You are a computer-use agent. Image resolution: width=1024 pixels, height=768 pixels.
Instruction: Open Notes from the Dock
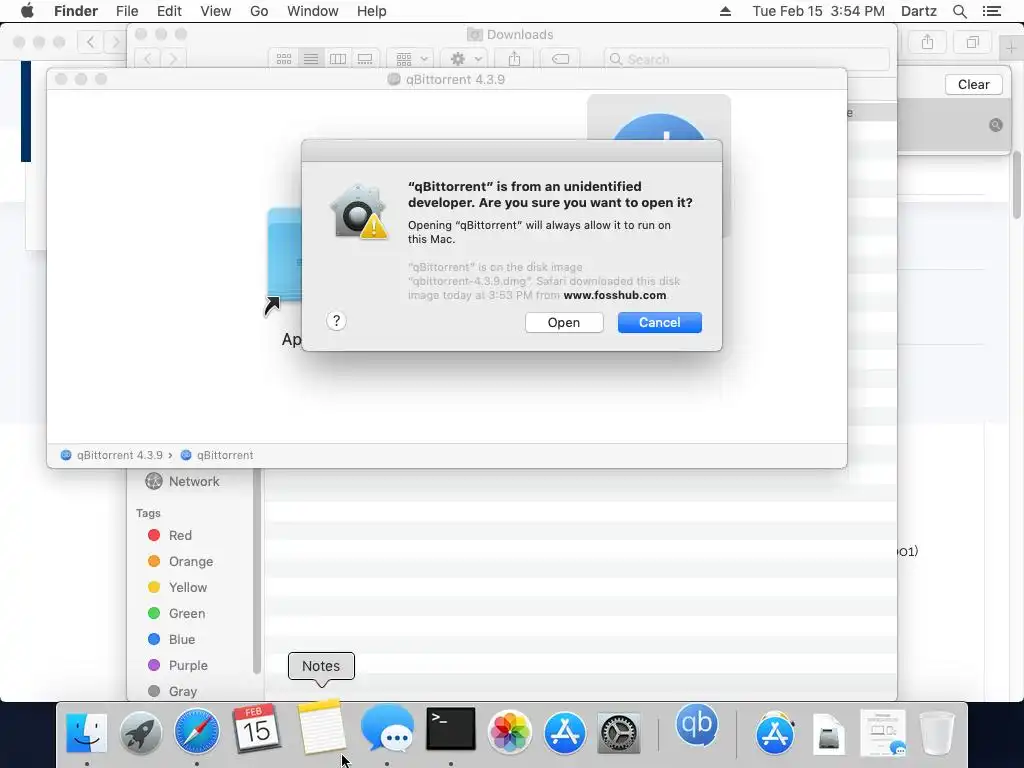pos(321,728)
